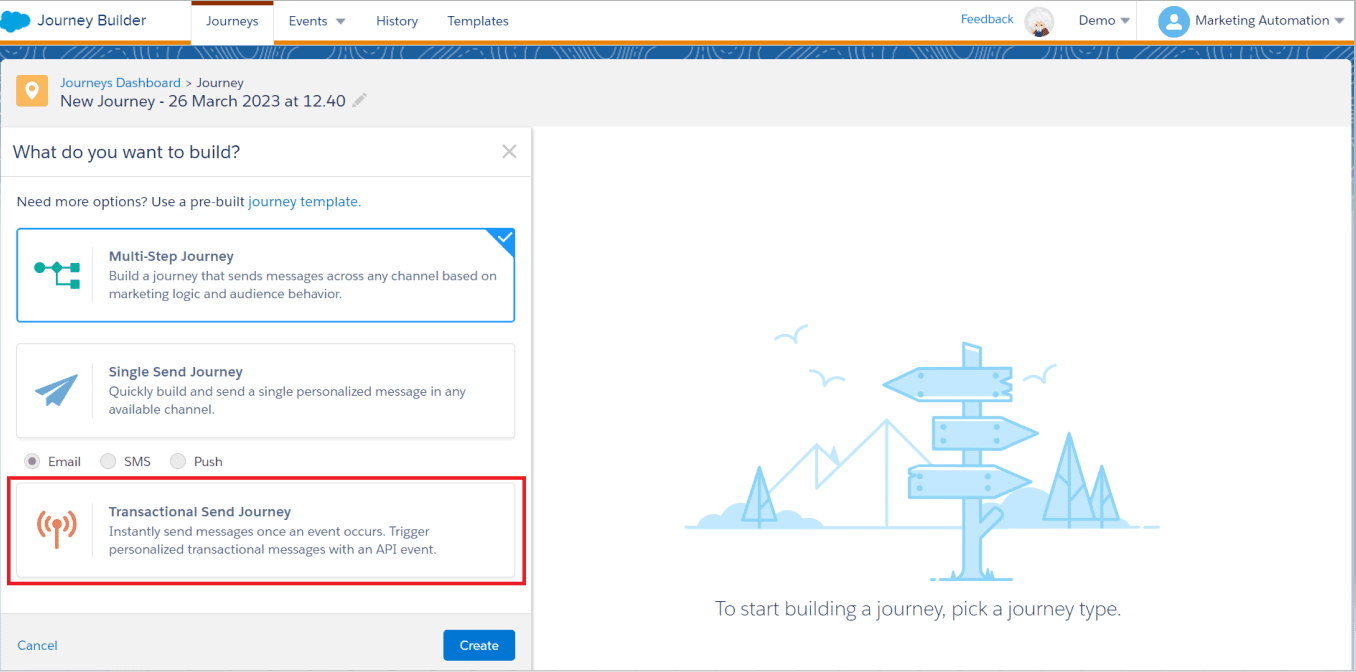Switch to the History tab
The width and height of the screenshot is (1356, 672).
[397, 21]
